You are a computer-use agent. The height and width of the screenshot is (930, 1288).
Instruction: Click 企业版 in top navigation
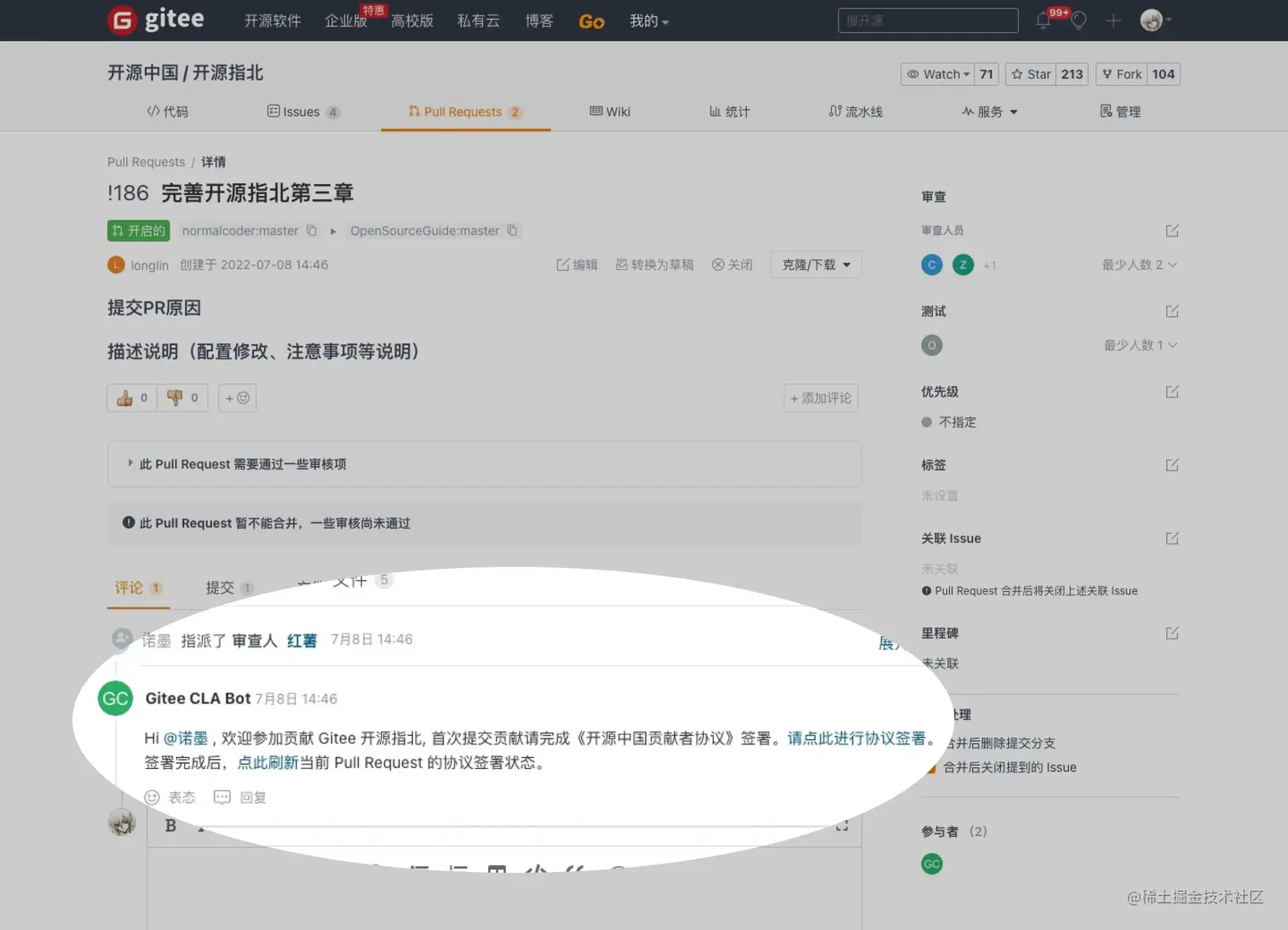tap(346, 21)
